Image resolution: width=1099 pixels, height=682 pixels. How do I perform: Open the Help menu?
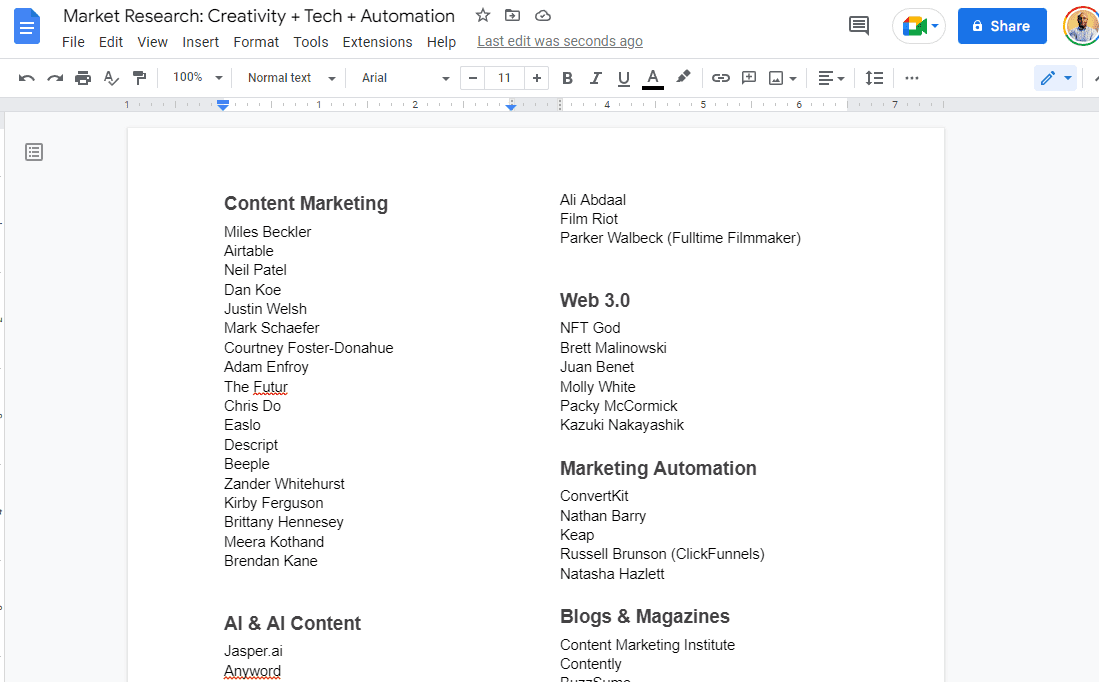pyautogui.click(x=441, y=42)
